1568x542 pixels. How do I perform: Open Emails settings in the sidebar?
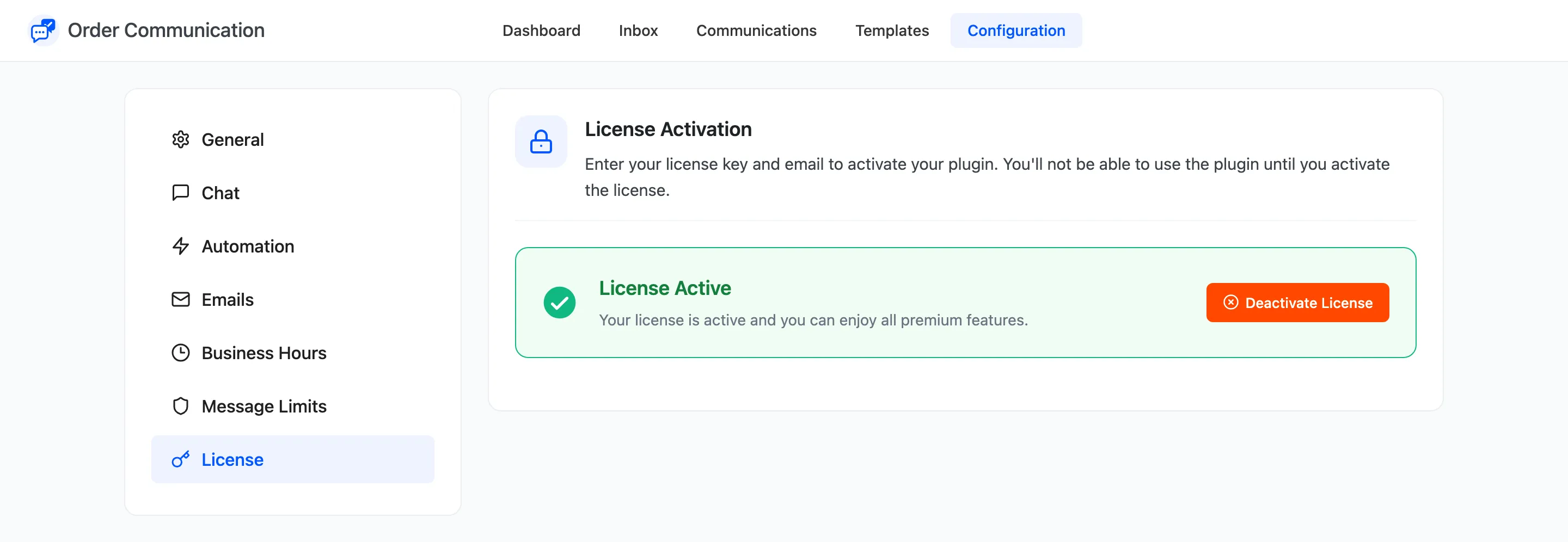point(293,299)
